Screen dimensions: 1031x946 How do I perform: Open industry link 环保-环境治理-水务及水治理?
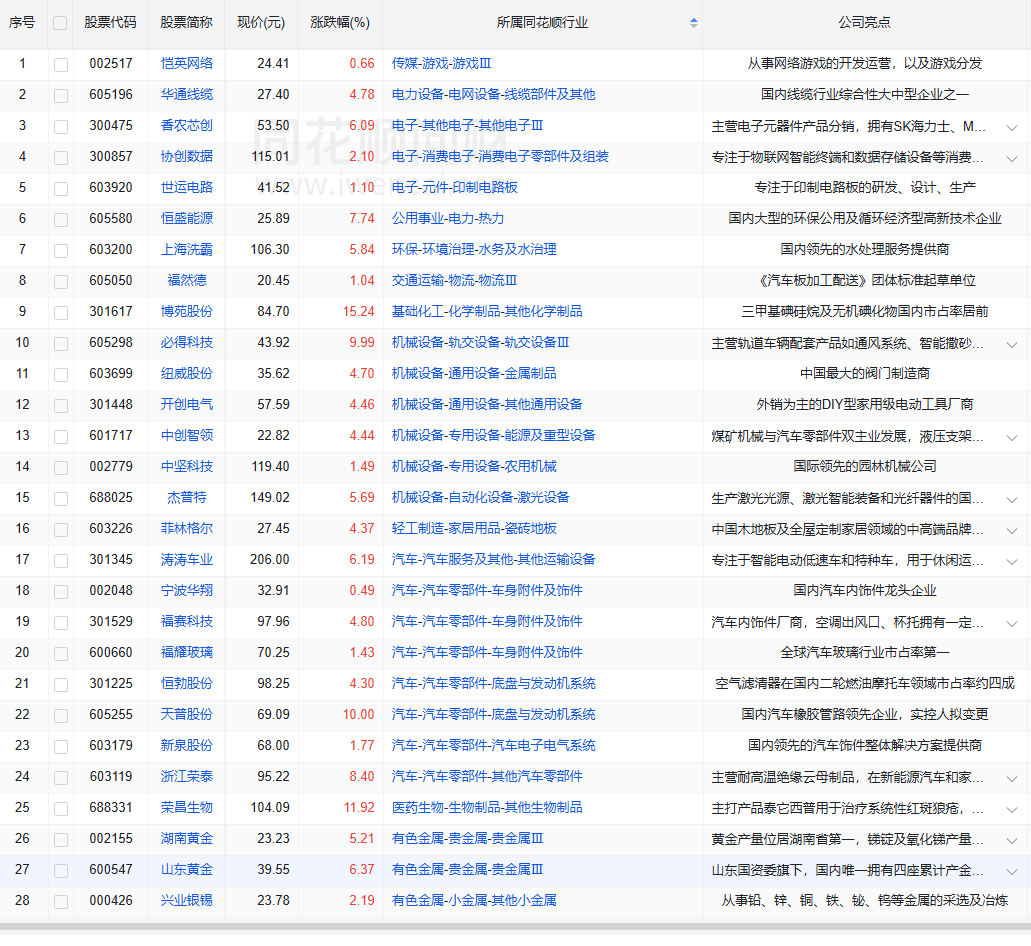(474, 250)
